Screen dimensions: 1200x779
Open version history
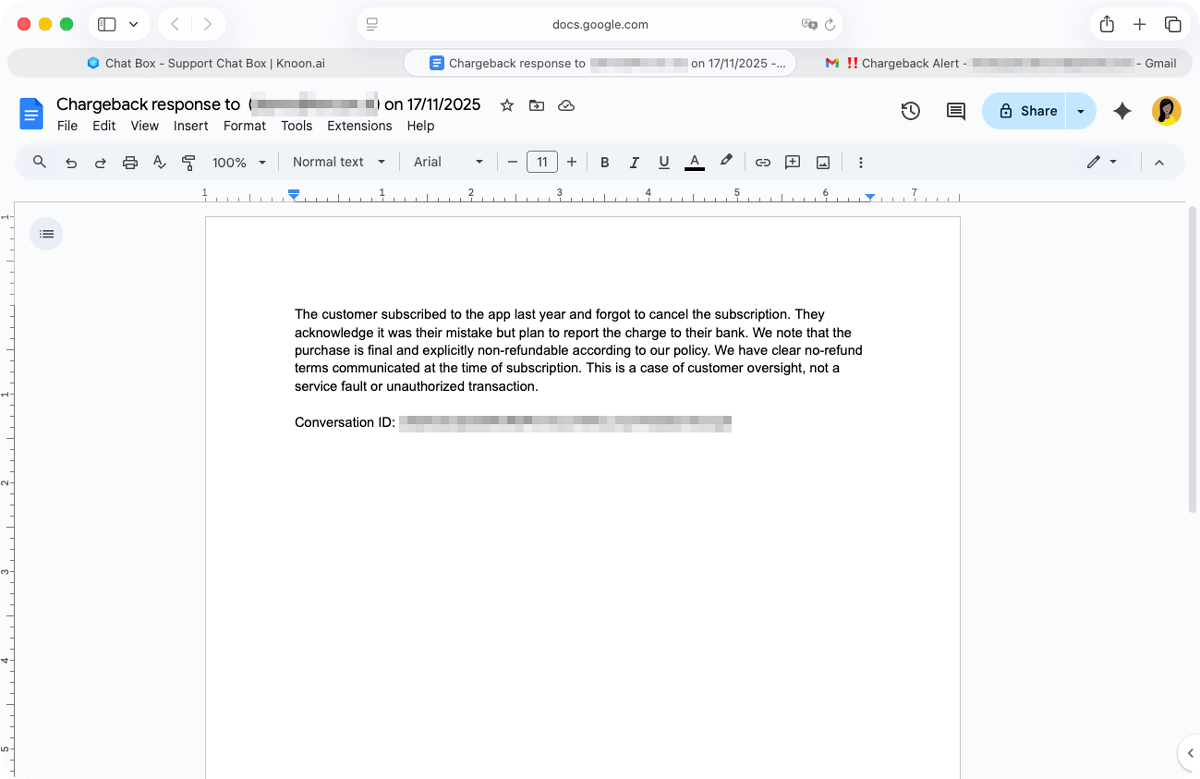(x=910, y=111)
